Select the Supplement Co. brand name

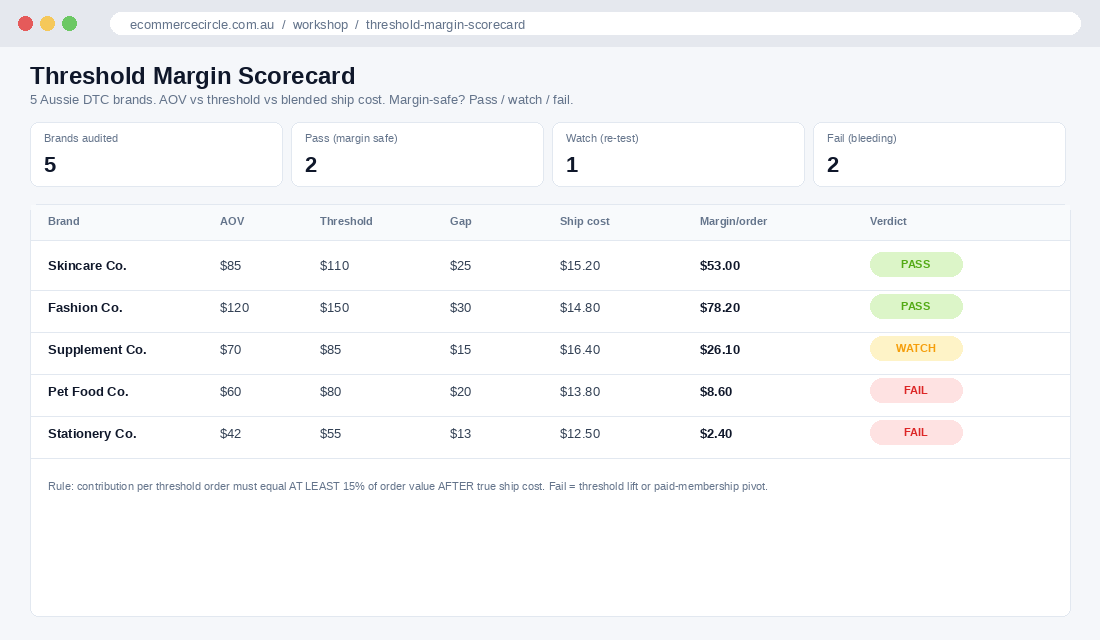tap(97, 349)
